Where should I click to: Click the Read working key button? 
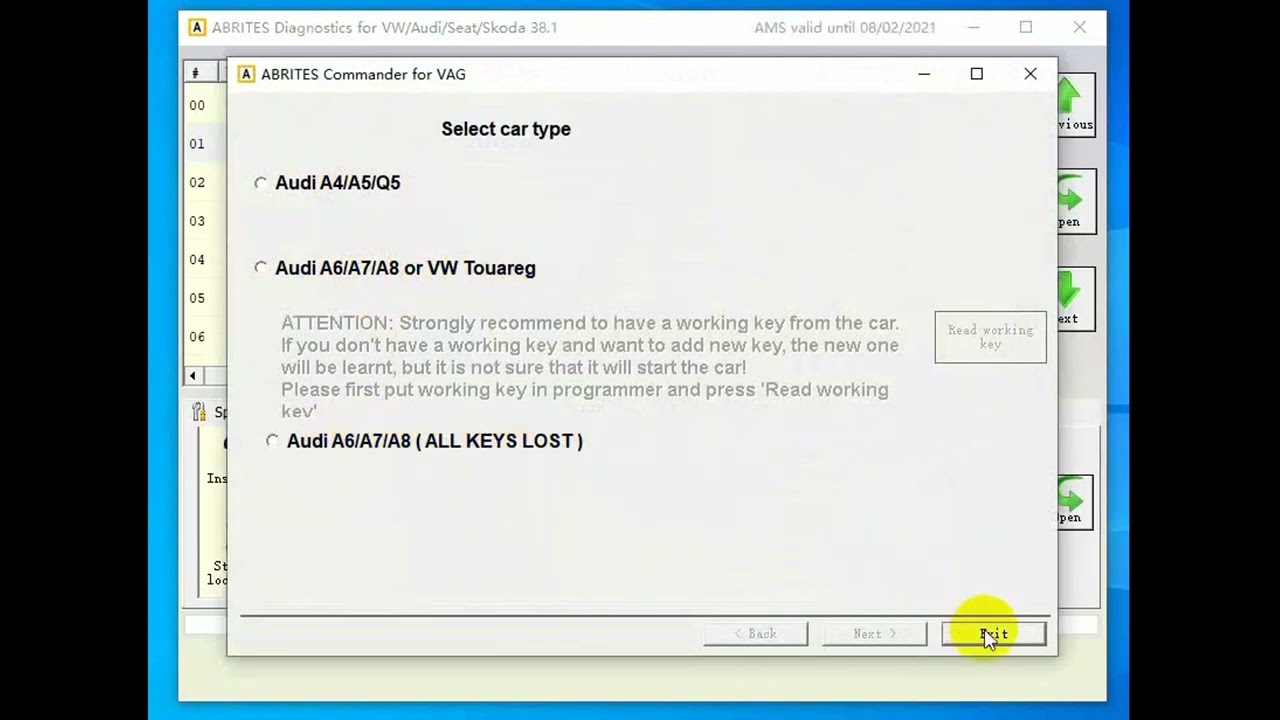[x=990, y=337]
